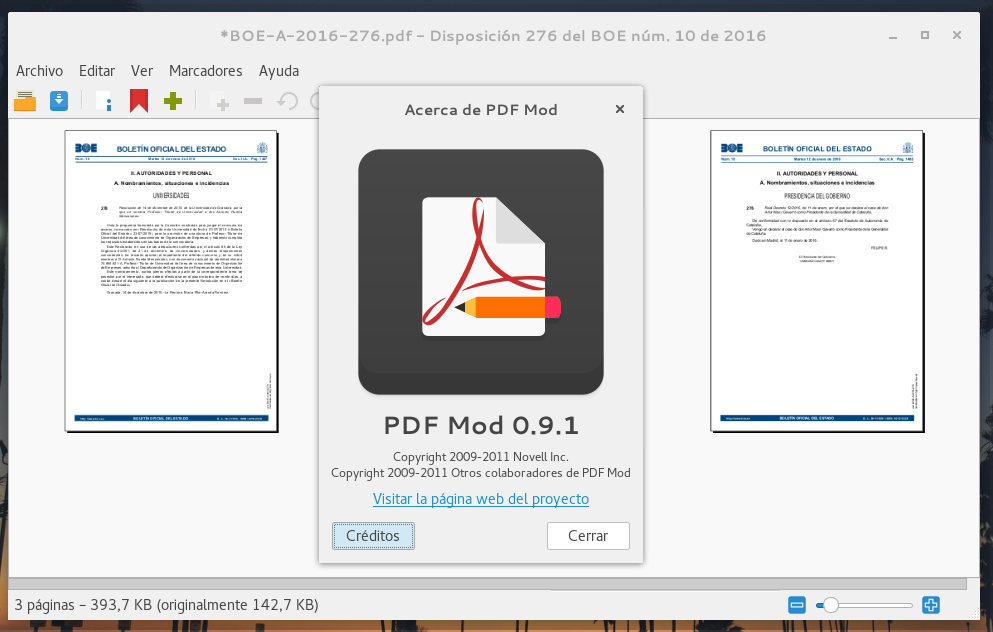Viewport: 993px width, 632px height.
Task: Open the Editar menu
Action: (x=97, y=71)
